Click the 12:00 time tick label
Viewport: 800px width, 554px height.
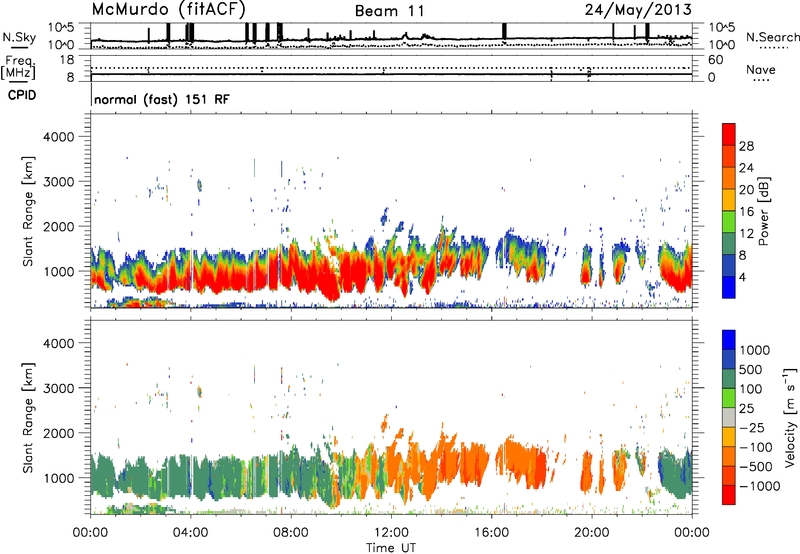coord(391,533)
